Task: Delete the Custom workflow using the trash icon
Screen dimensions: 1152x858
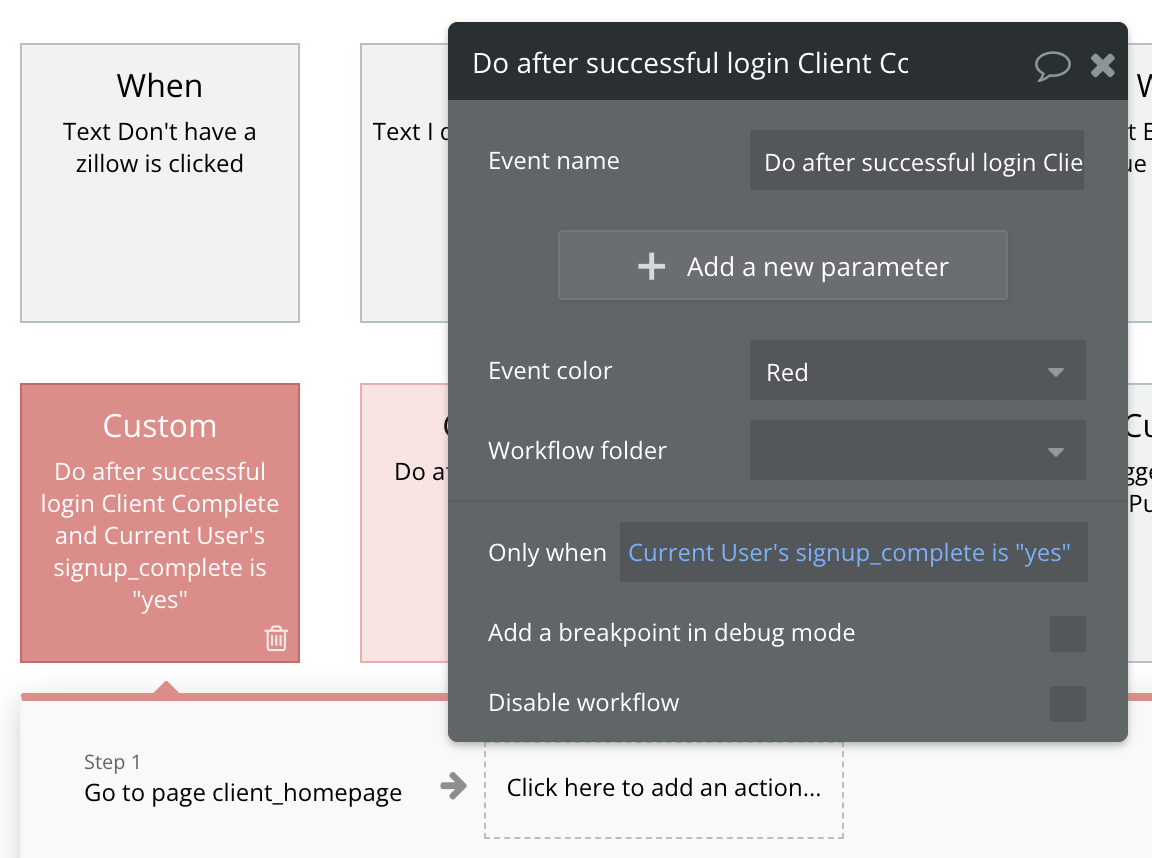Action: (276, 638)
